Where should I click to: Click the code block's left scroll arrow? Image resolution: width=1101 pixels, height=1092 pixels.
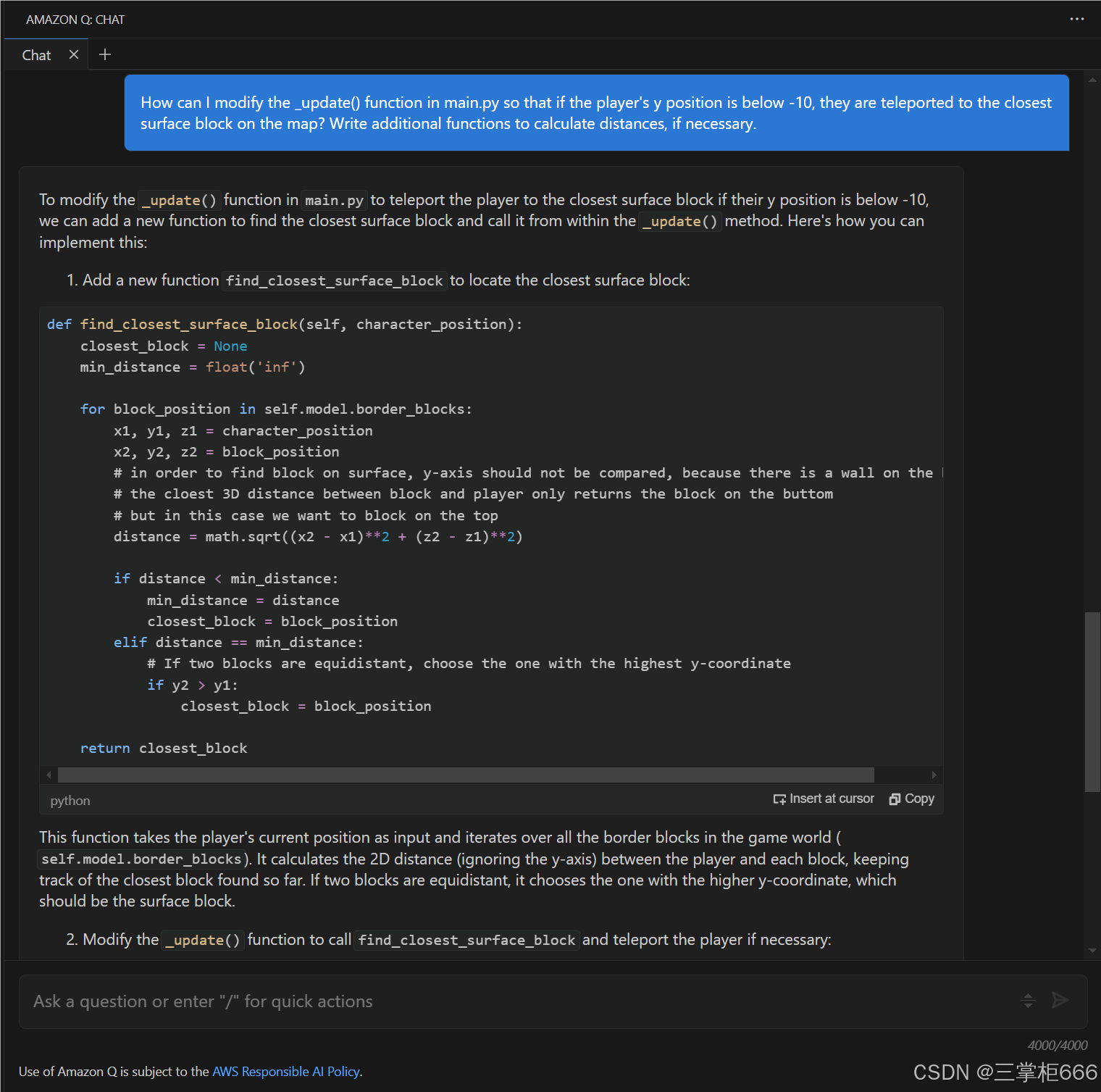49,775
